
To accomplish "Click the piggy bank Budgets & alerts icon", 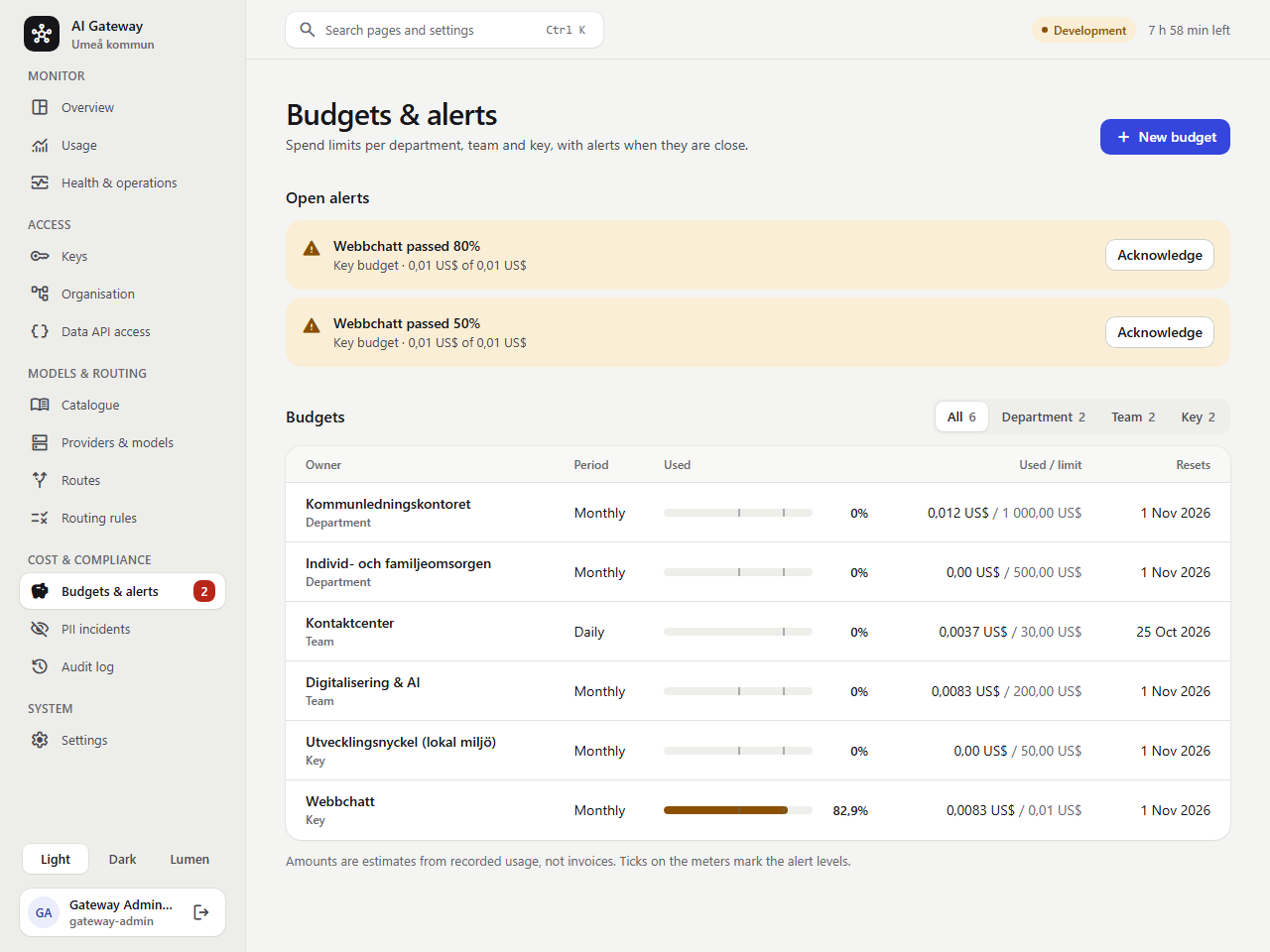I will [x=40, y=591].
